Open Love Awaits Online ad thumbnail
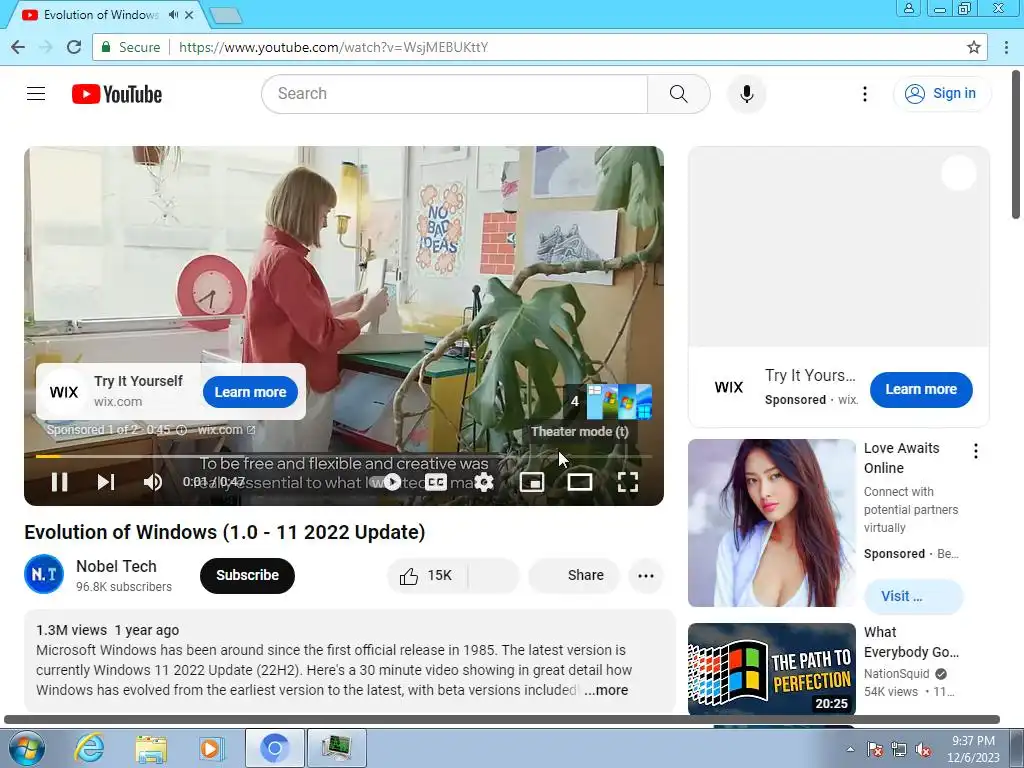Viewport: 1024px width, 768px height. pos(771,522)
